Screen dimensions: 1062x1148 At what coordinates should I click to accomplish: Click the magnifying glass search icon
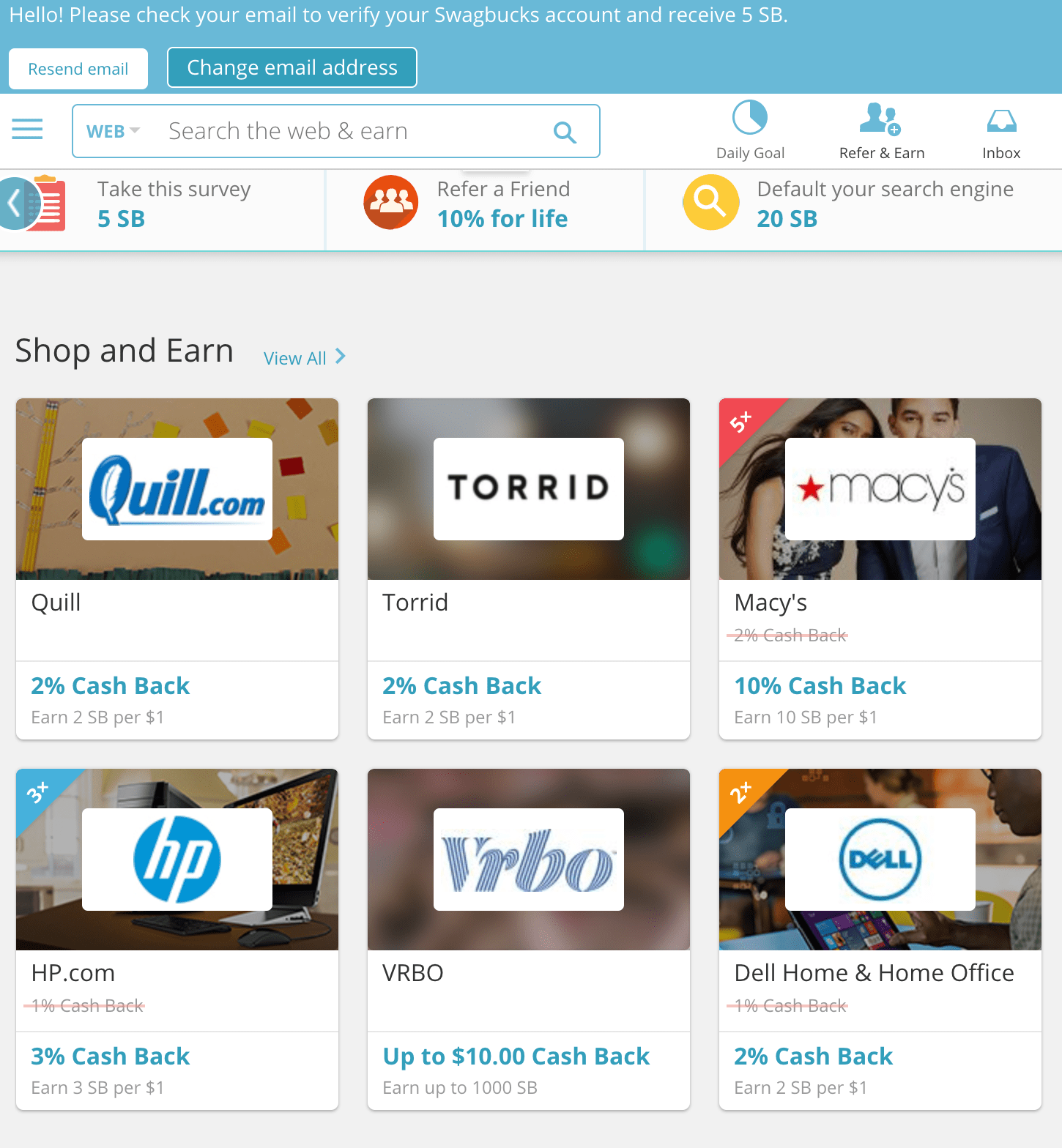(x=565, y=132)
